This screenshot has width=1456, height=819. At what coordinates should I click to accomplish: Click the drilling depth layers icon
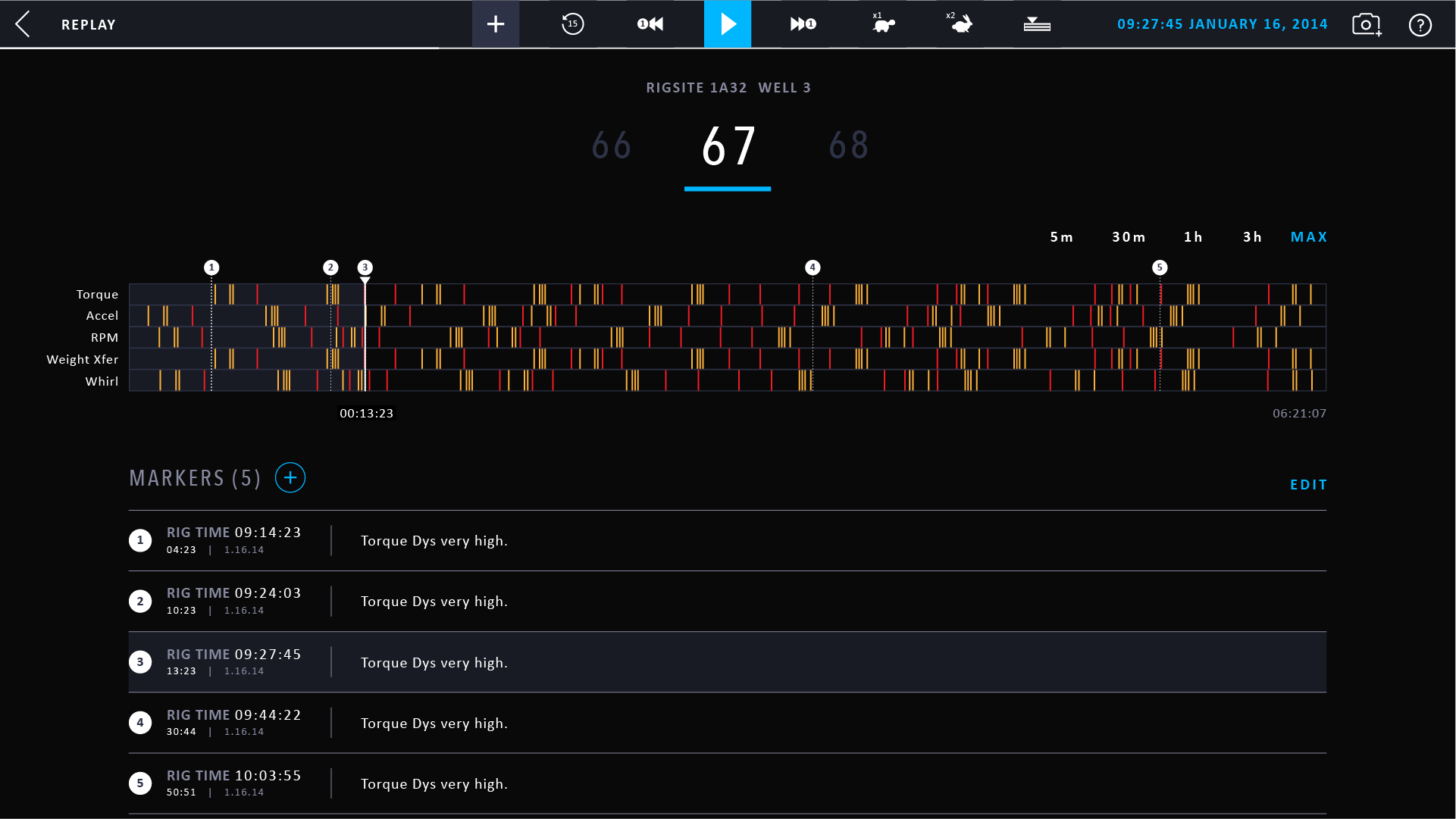click(1036, 24)
